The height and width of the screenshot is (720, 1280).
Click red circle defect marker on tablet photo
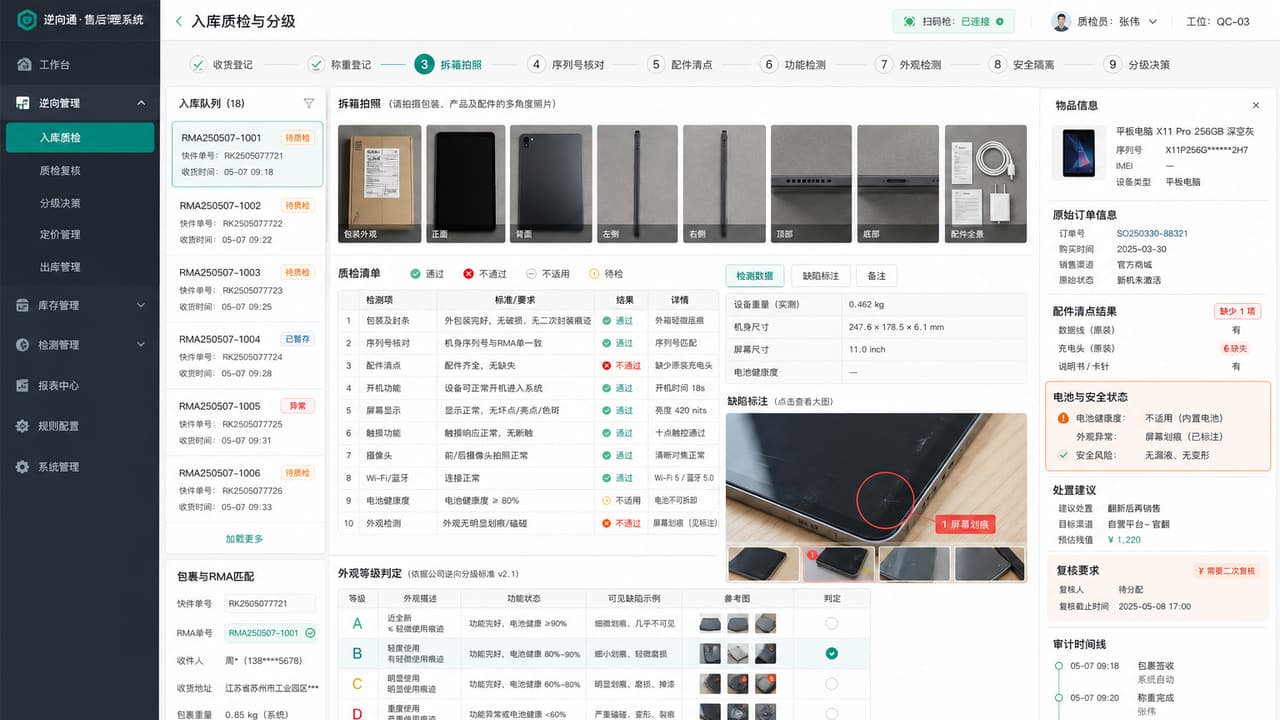point(885,499)
